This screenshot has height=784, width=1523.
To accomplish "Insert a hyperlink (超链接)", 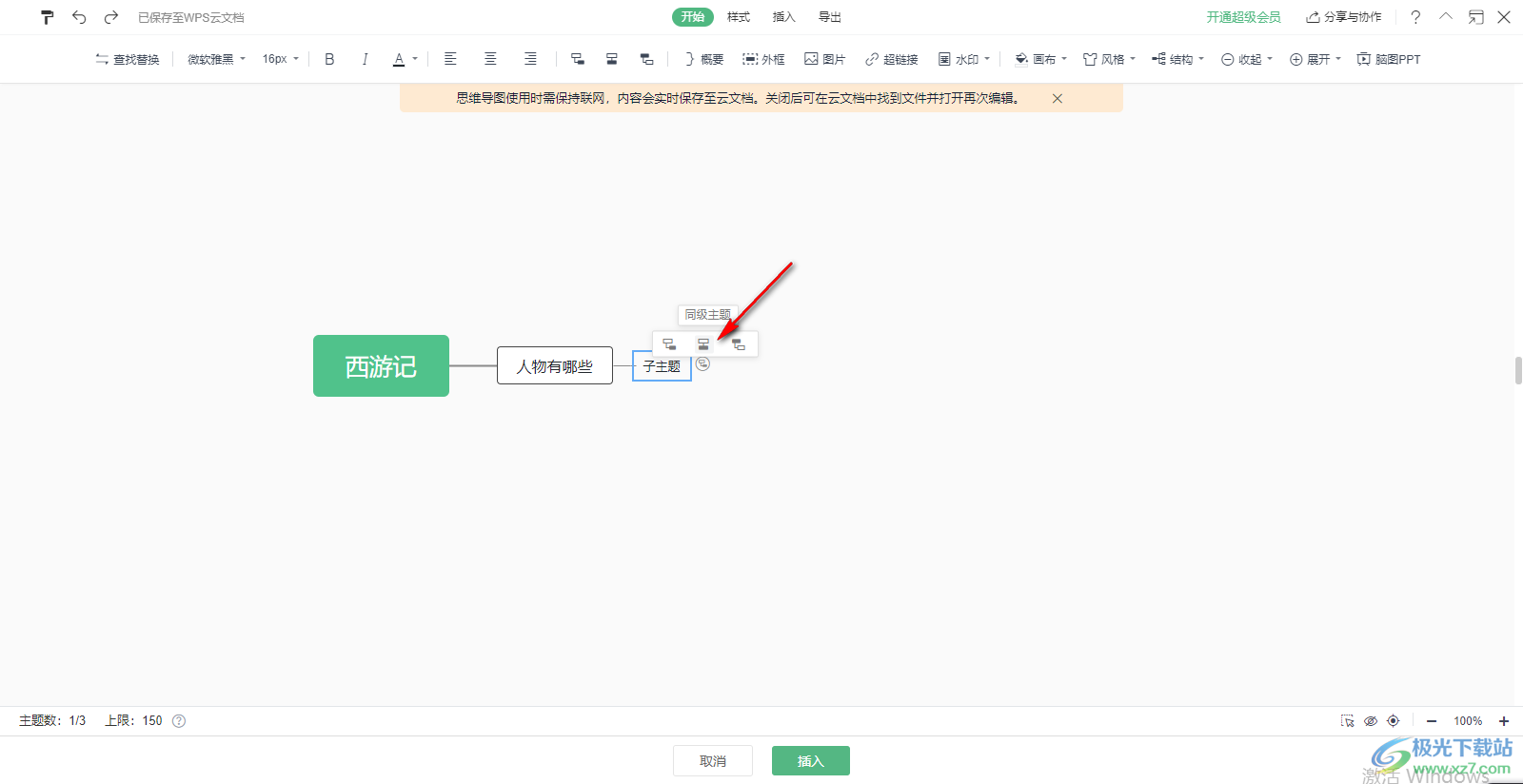I will click(x=891, y=59).
